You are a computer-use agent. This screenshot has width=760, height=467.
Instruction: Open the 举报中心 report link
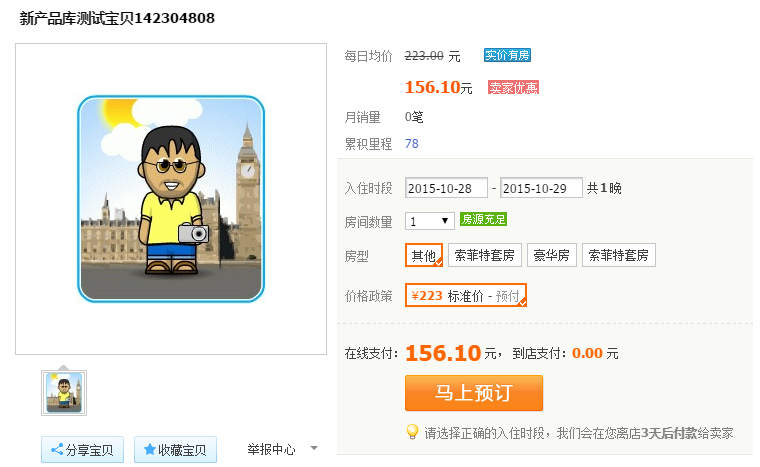pyautogui.click(x=271, y=450)
